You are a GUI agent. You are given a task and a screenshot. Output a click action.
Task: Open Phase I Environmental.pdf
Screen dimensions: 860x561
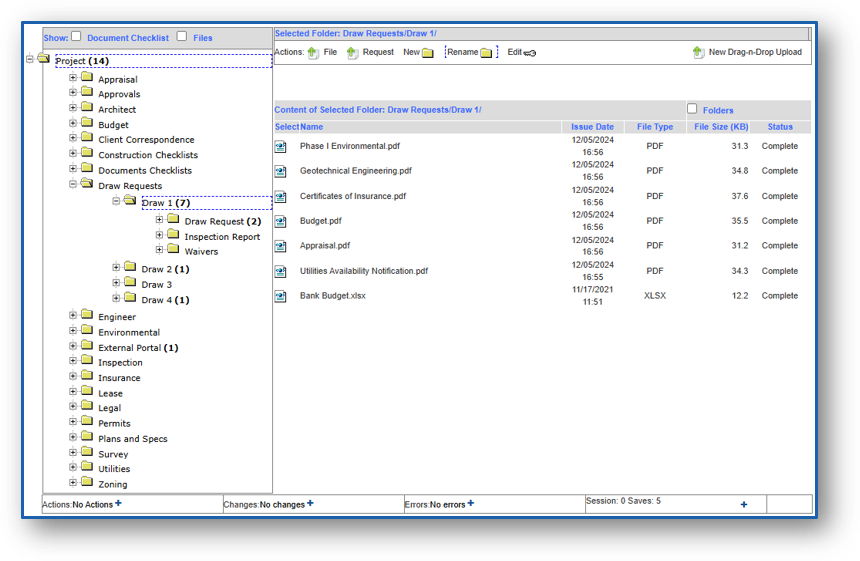pos(349,146)
